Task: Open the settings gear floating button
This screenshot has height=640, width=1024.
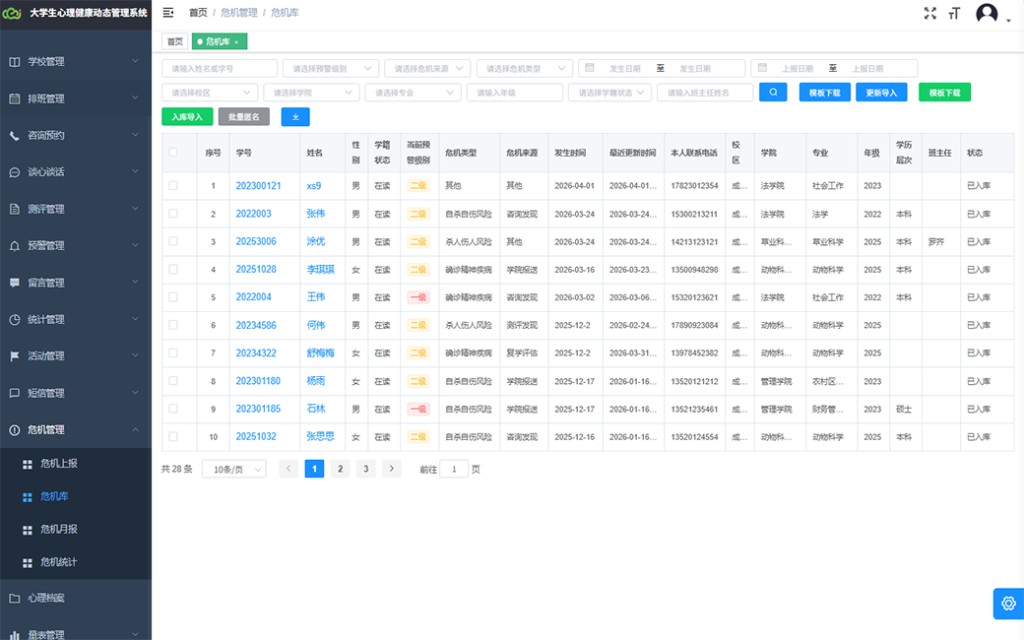Action: pyautogui.click(x=1008, y=603)
